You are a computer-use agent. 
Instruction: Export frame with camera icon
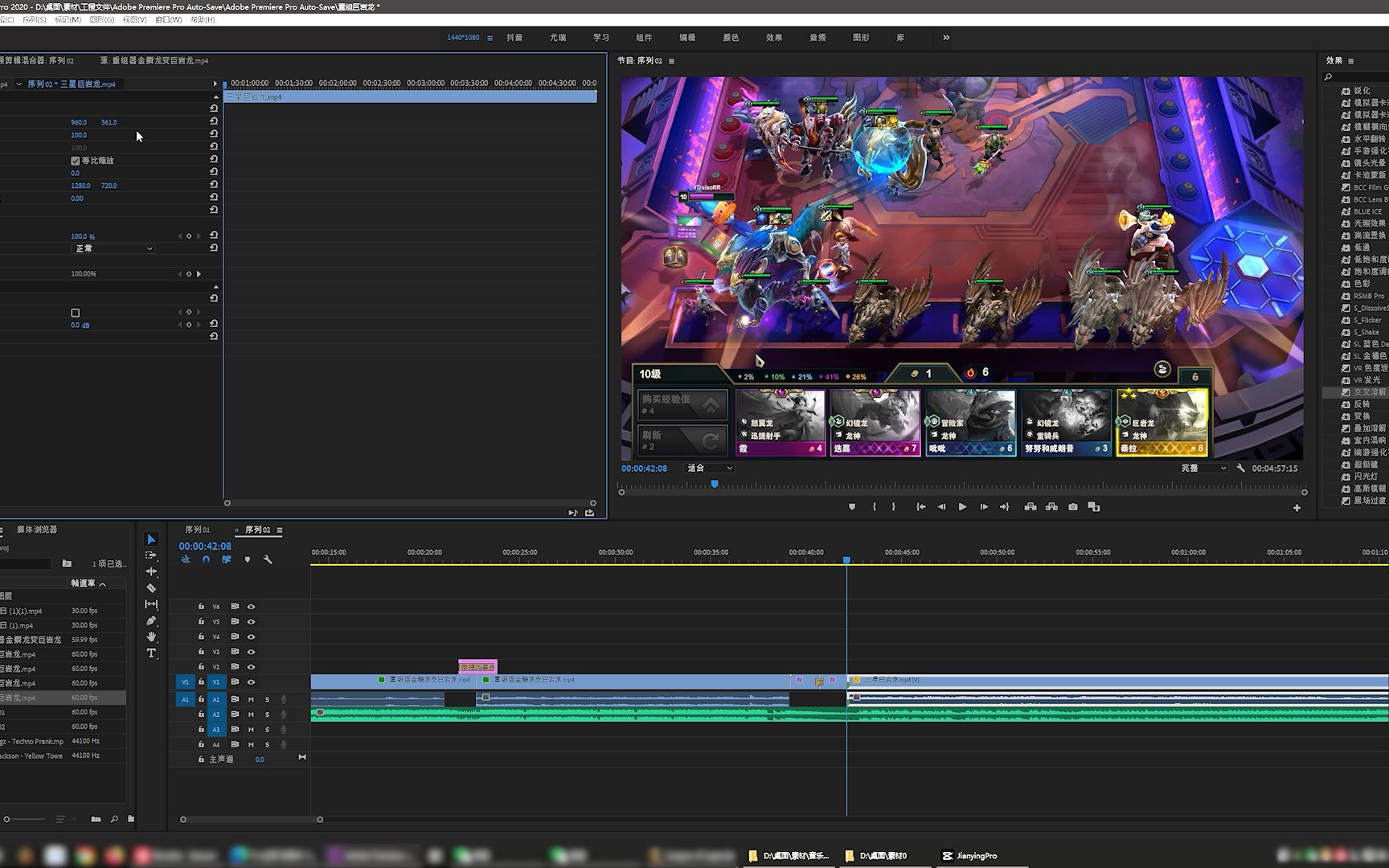click(x=1073, y=507)
